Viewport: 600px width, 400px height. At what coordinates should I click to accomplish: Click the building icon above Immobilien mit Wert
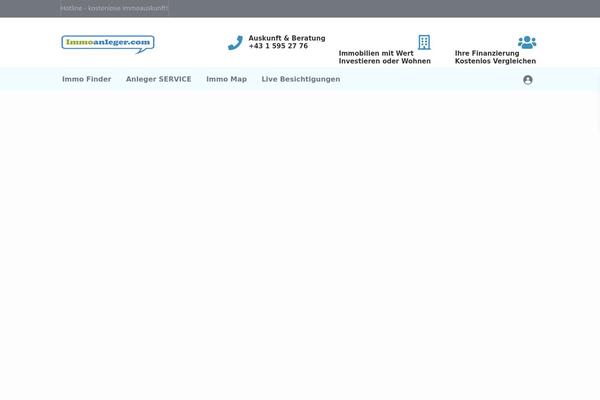click(x=424, y=42)
